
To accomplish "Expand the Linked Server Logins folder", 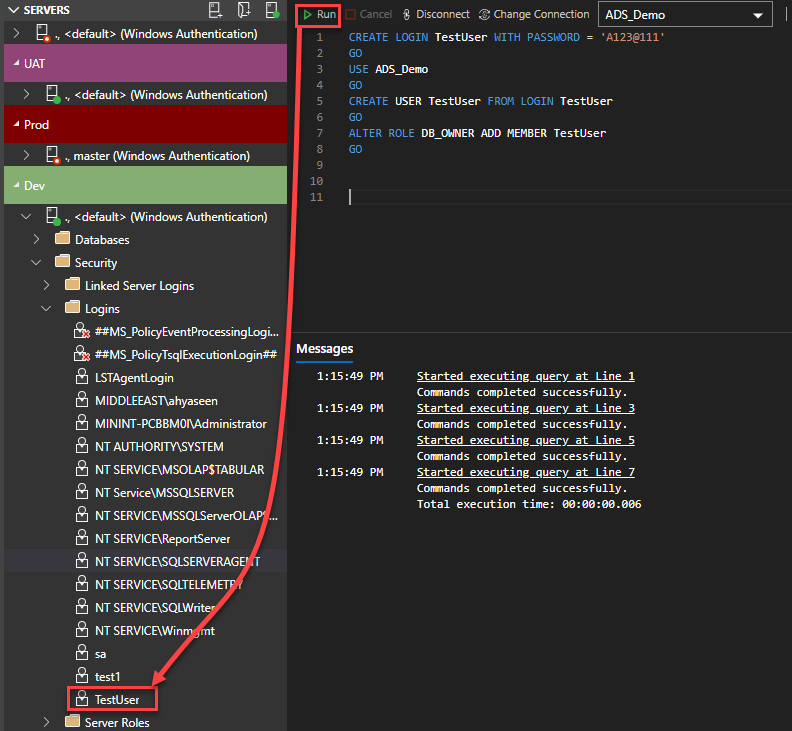I will tap(47, 286).
